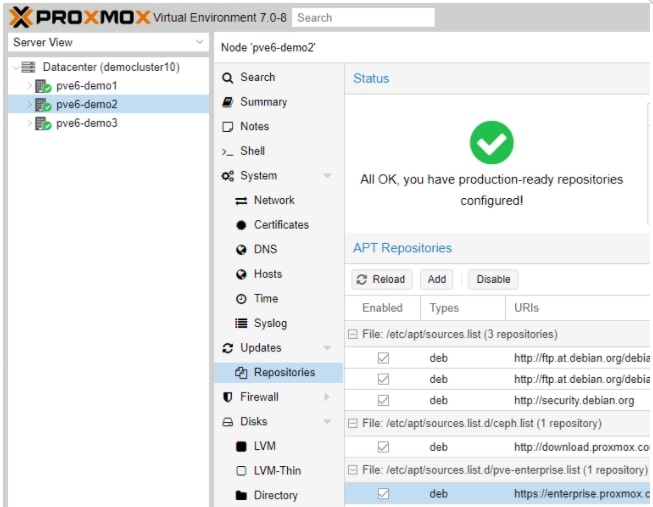Open the Server View dropdown
The width and height of the screenshot is (653, 507).
199,42
